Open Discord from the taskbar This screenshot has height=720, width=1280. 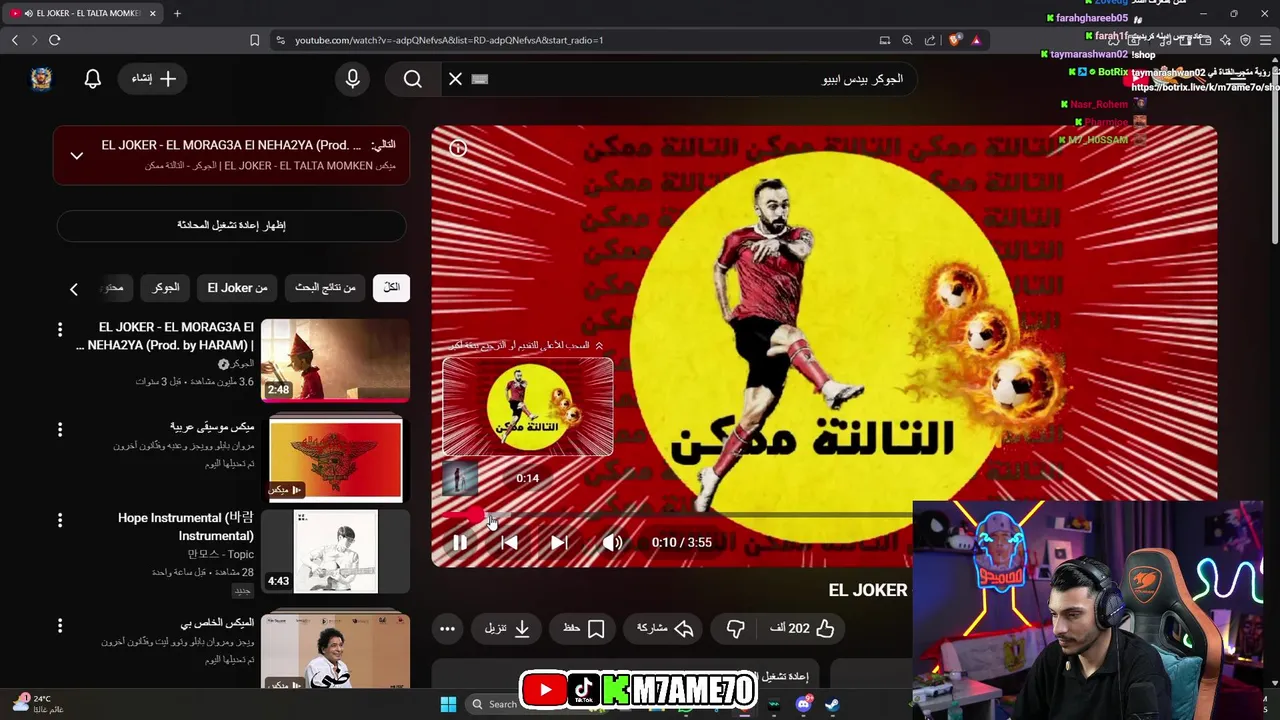[803, 704]
